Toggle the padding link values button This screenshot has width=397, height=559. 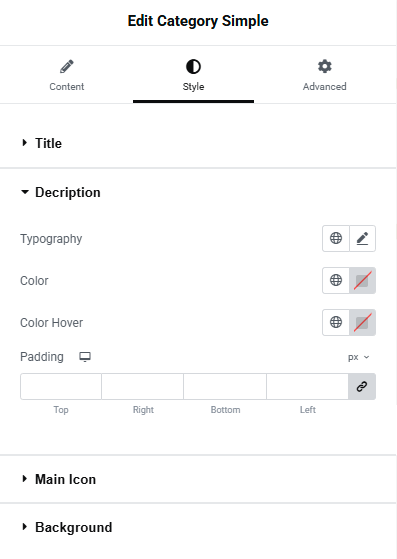point(362,386)
